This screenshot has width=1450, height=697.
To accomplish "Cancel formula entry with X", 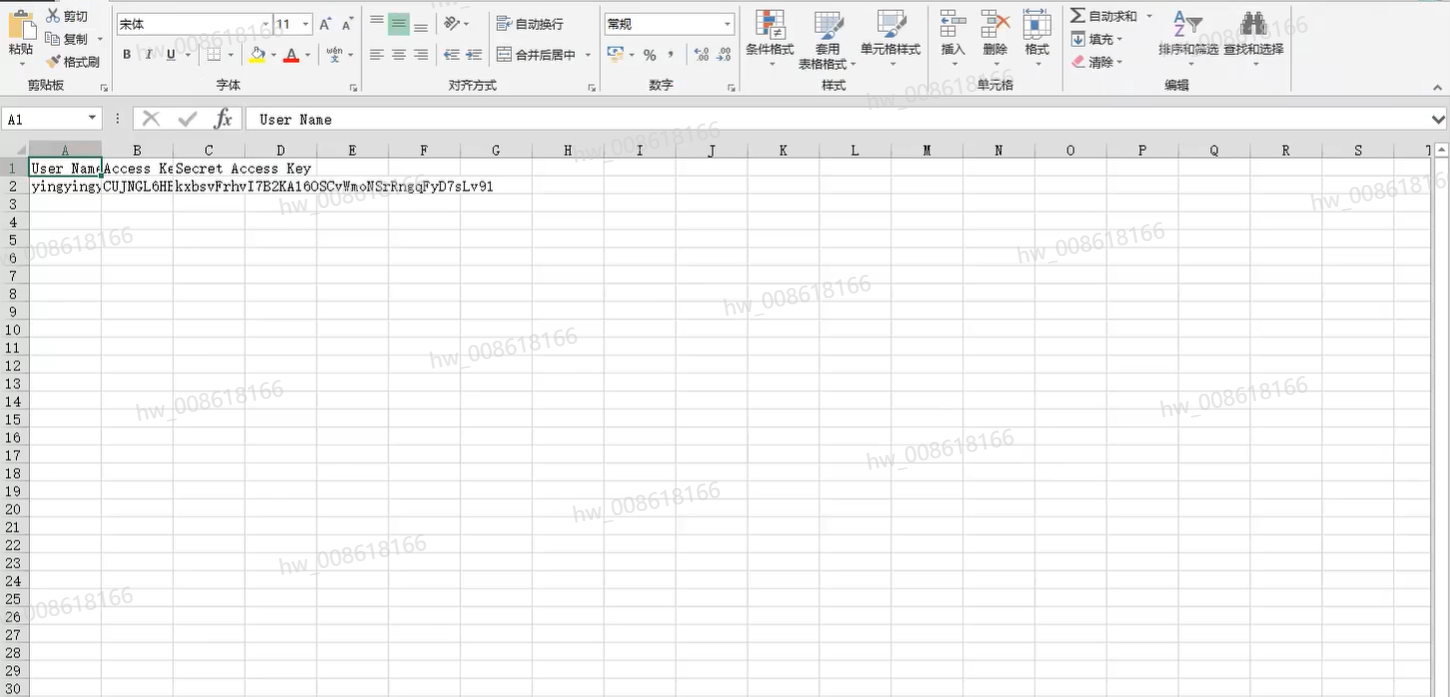I will click(x=151, y=119).
